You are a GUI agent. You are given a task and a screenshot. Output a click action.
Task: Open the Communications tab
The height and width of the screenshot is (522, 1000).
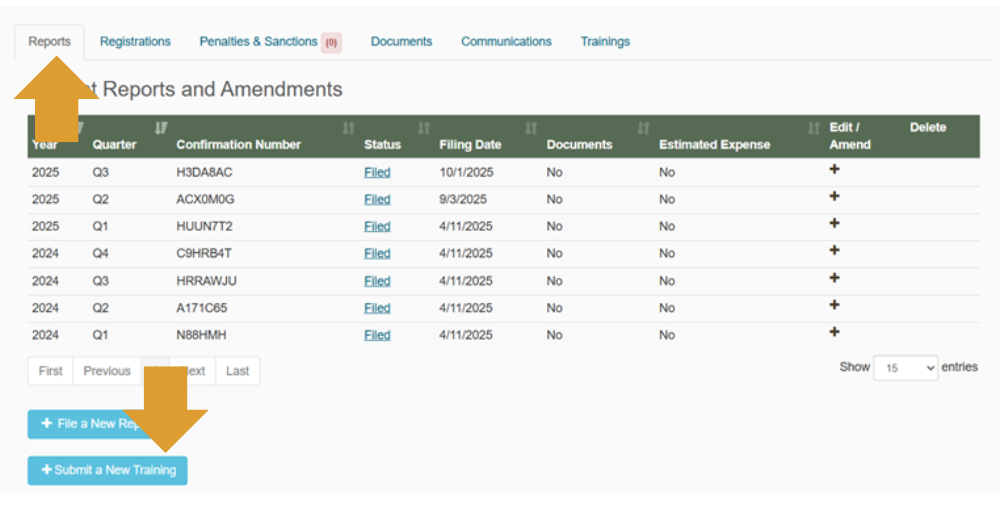[506, 41]
